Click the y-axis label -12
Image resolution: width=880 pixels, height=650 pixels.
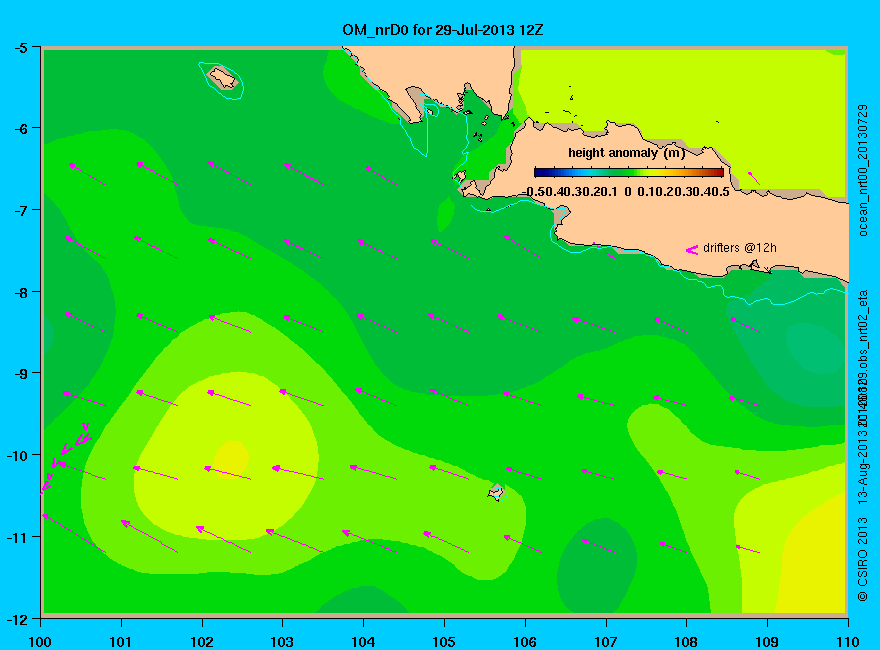17,620
